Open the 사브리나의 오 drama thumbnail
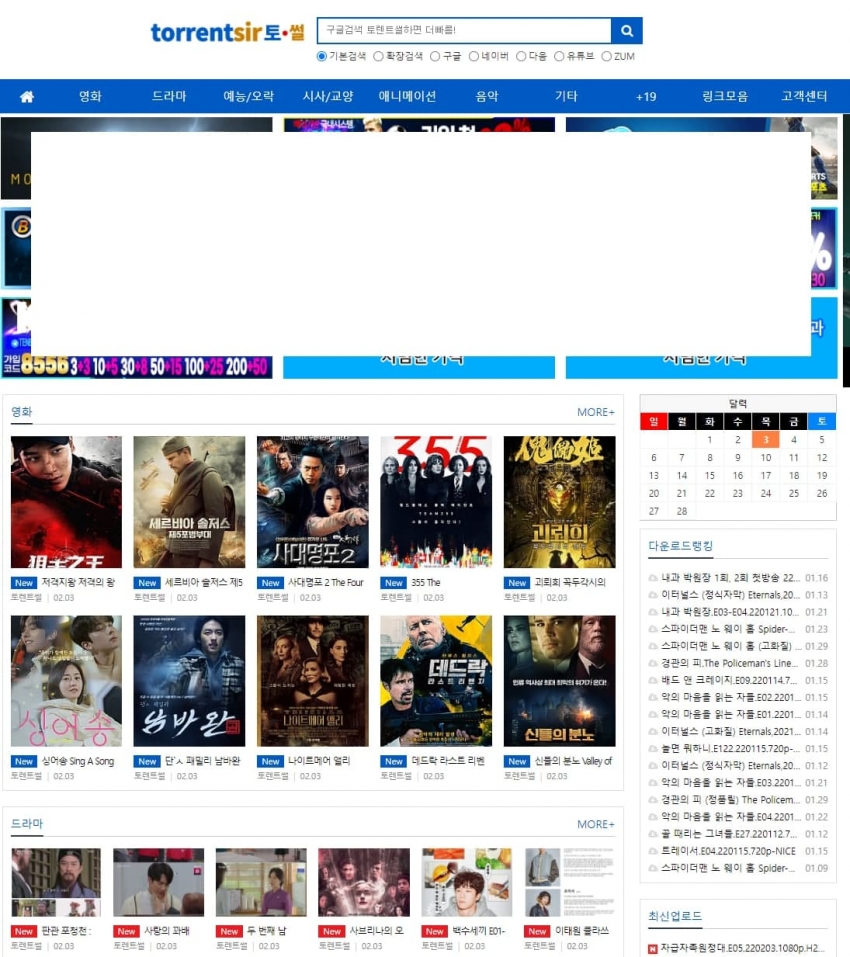The width and height of the screenshot is (850, 957). pyautogui.click(x=364, y=883)
